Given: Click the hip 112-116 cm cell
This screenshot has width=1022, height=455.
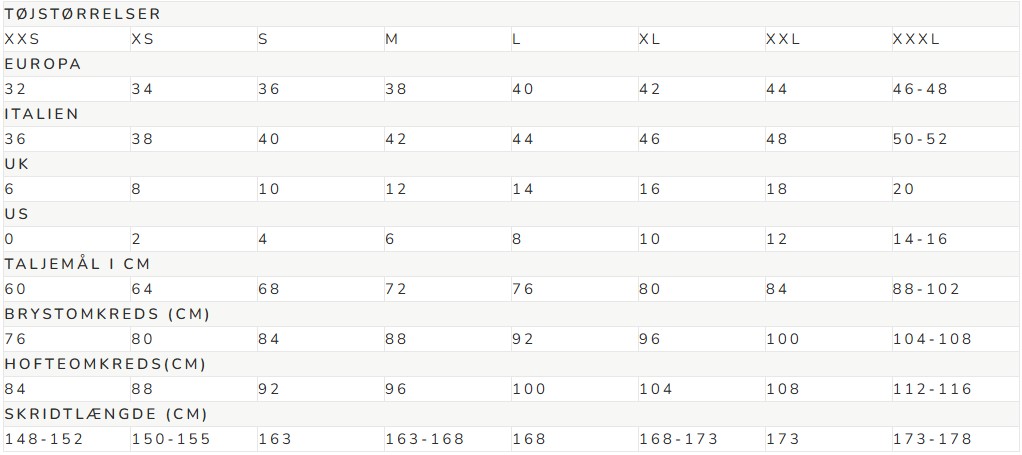Looking at the screenshot, I should 932,389.
